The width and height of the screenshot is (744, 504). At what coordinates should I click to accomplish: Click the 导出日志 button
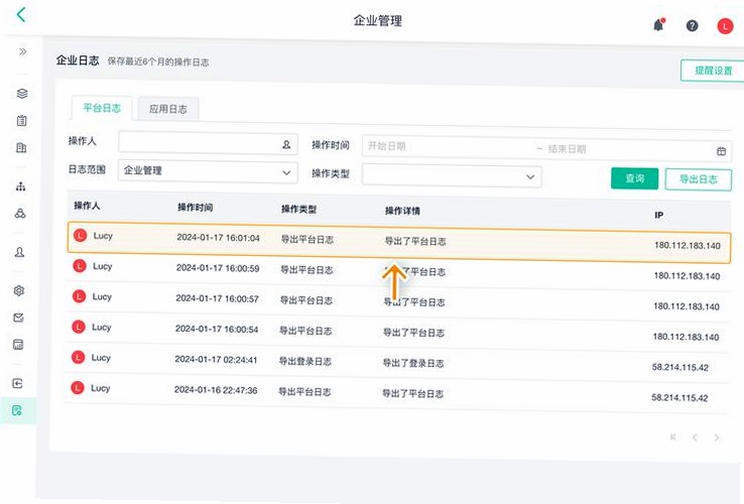tap(698, 179)
